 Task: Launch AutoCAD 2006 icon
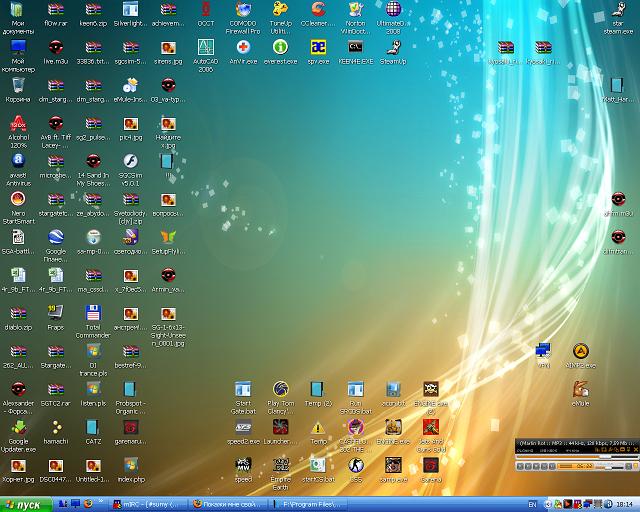click(x=205, y=47)
